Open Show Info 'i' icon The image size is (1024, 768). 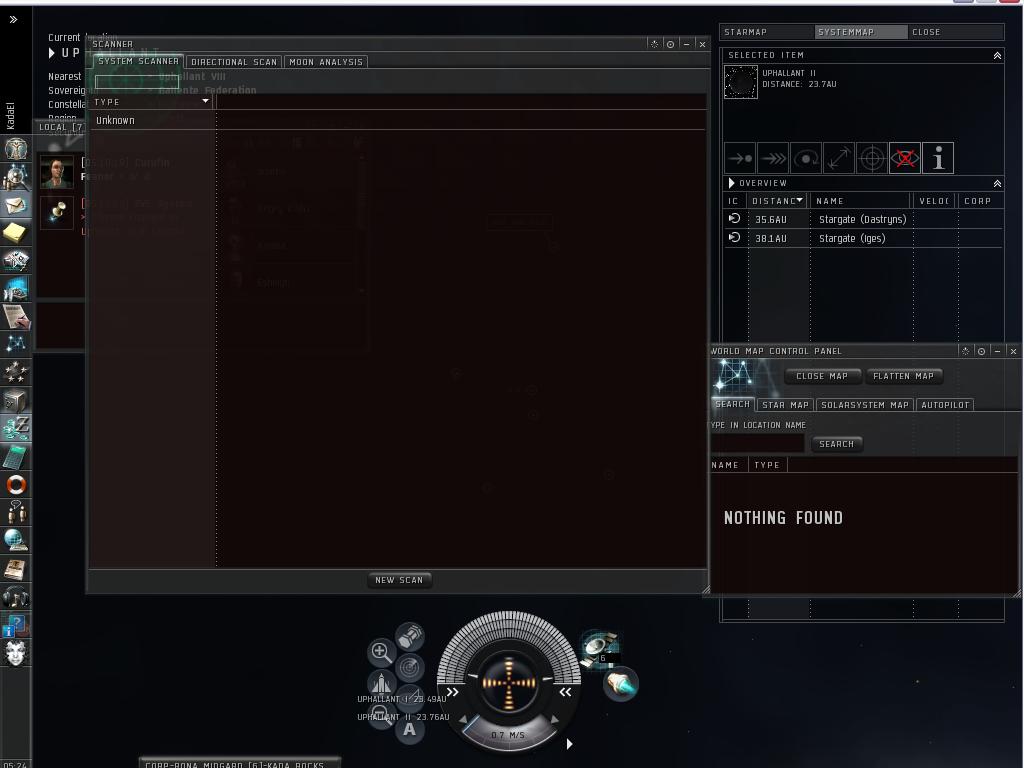(938, 158)
